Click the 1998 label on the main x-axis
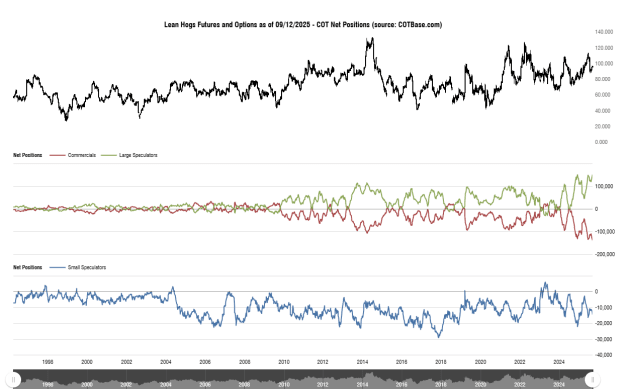 (47, 362)
